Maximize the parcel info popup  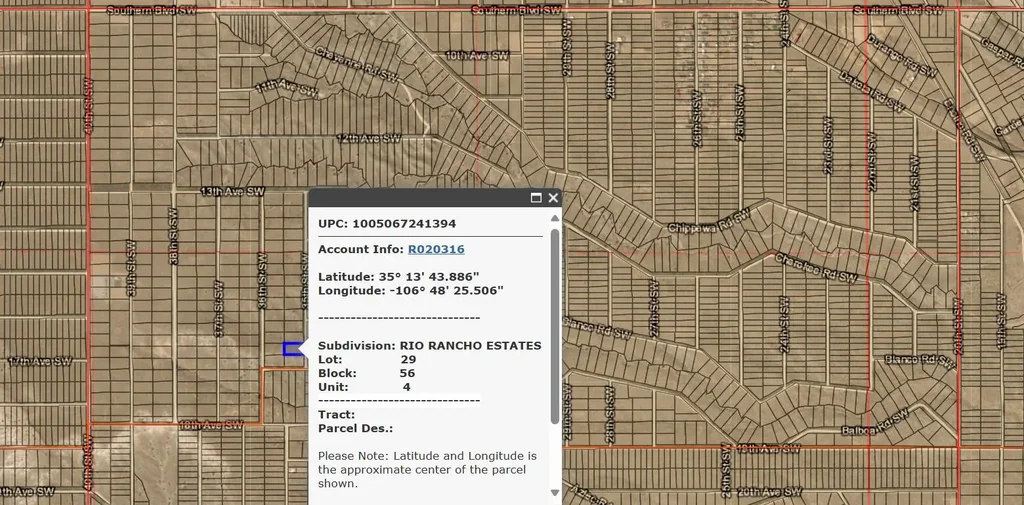point(536,198)
